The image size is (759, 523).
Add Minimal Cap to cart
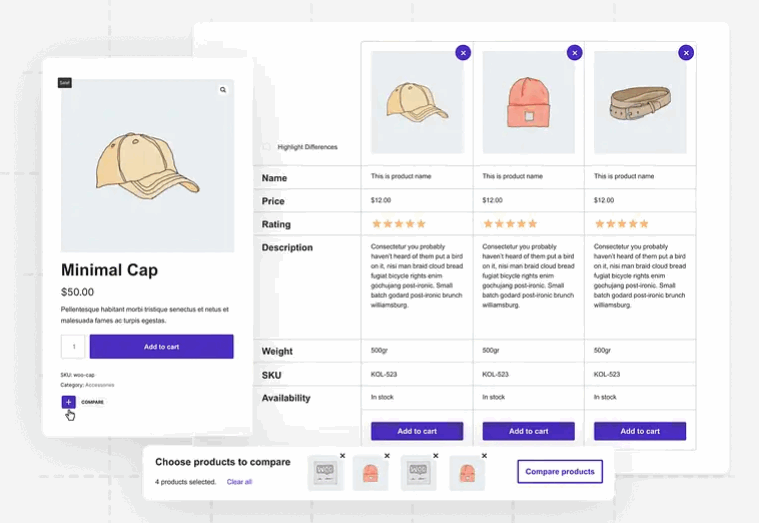click(162, 347)
